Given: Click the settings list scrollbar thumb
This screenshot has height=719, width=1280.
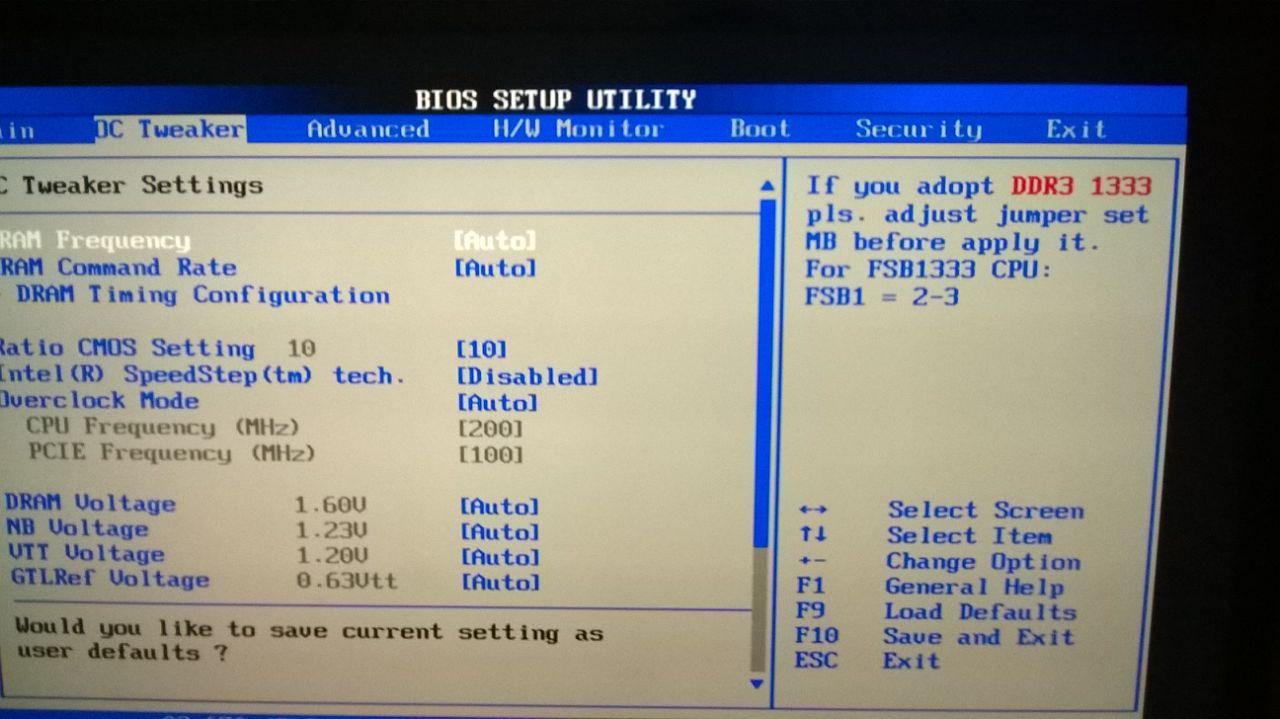Looking at the screenshot, I should coord(767,372).
